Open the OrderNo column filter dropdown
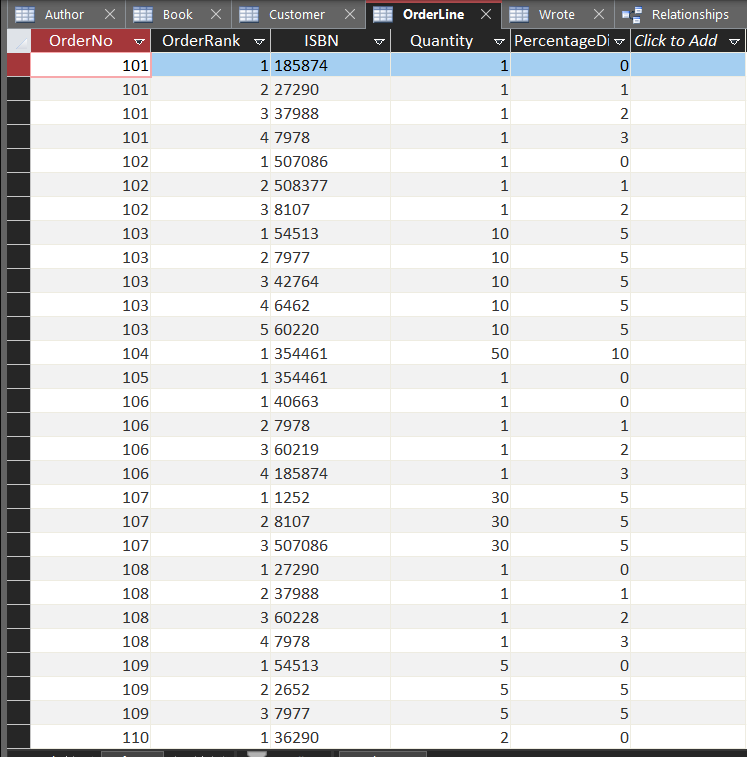Image resolution: width=747 pixels, height=757 pixels. point(139,42)
